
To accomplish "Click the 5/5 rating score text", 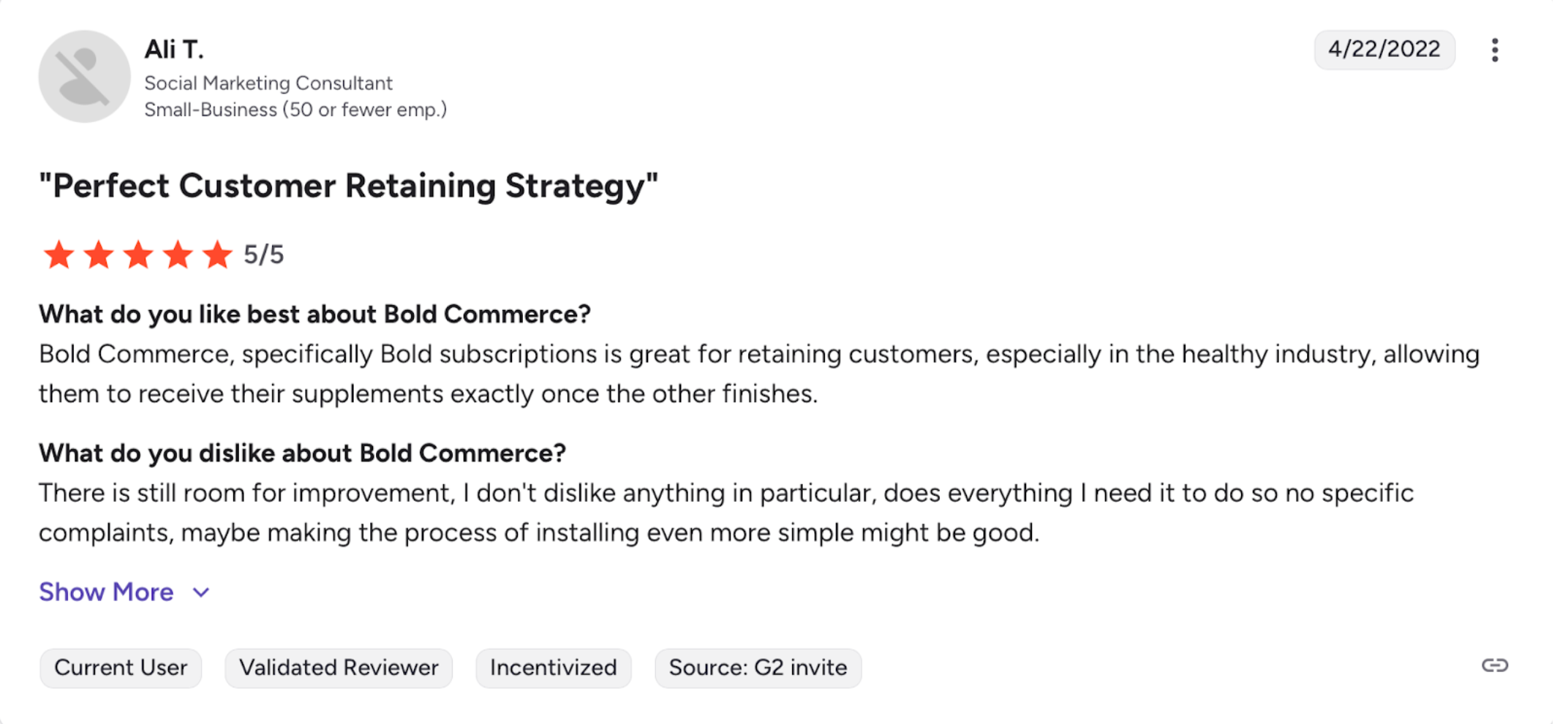I will point(263,255).
